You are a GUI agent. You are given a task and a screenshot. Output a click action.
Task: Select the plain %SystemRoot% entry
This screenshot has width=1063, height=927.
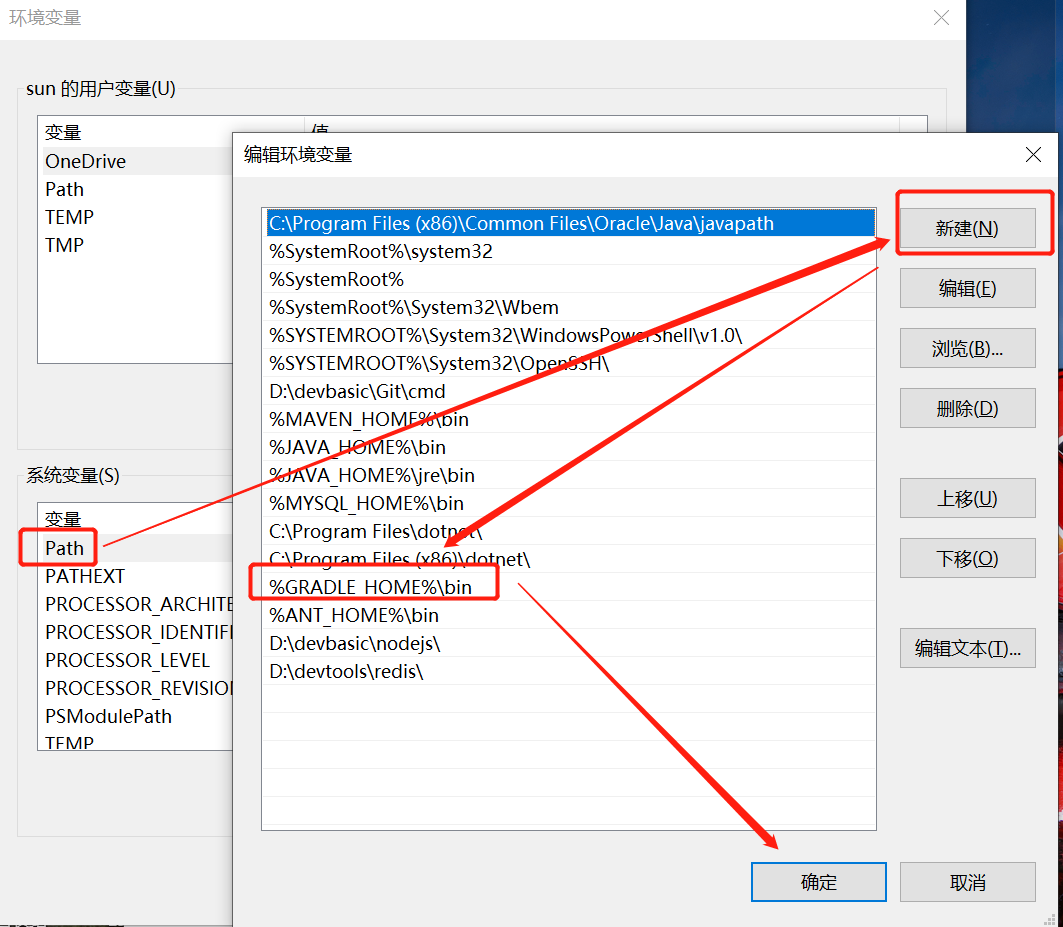569,279
